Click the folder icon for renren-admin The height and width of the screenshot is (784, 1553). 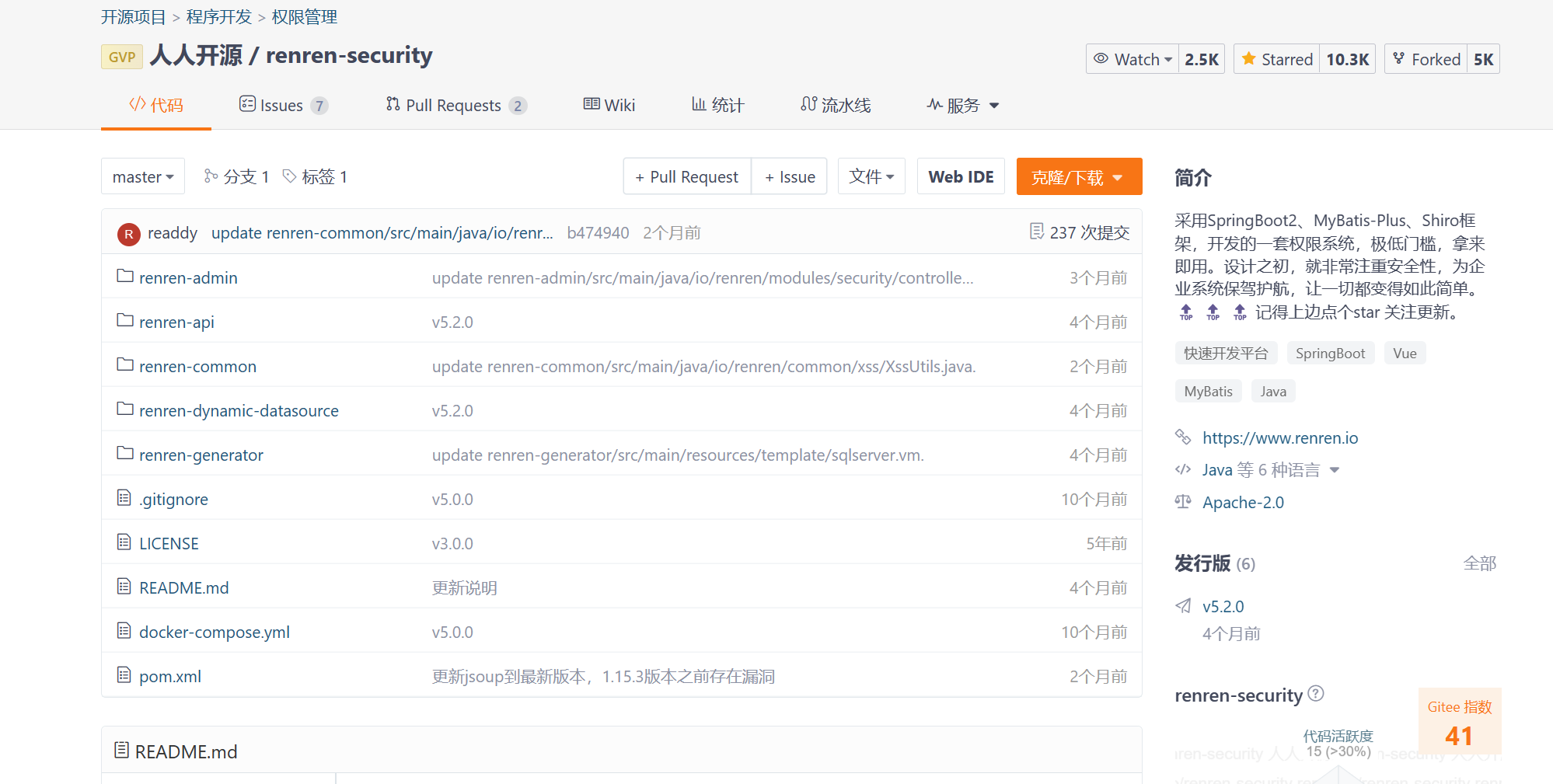point(125,276)
